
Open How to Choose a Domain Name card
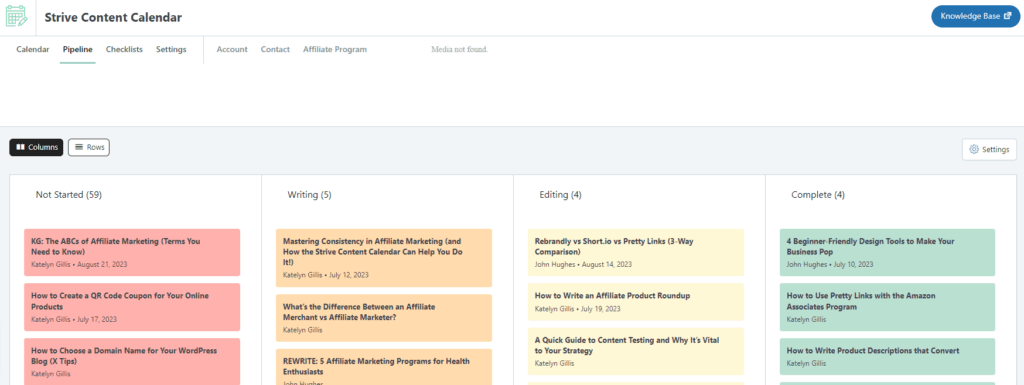[x=132, y=362]
